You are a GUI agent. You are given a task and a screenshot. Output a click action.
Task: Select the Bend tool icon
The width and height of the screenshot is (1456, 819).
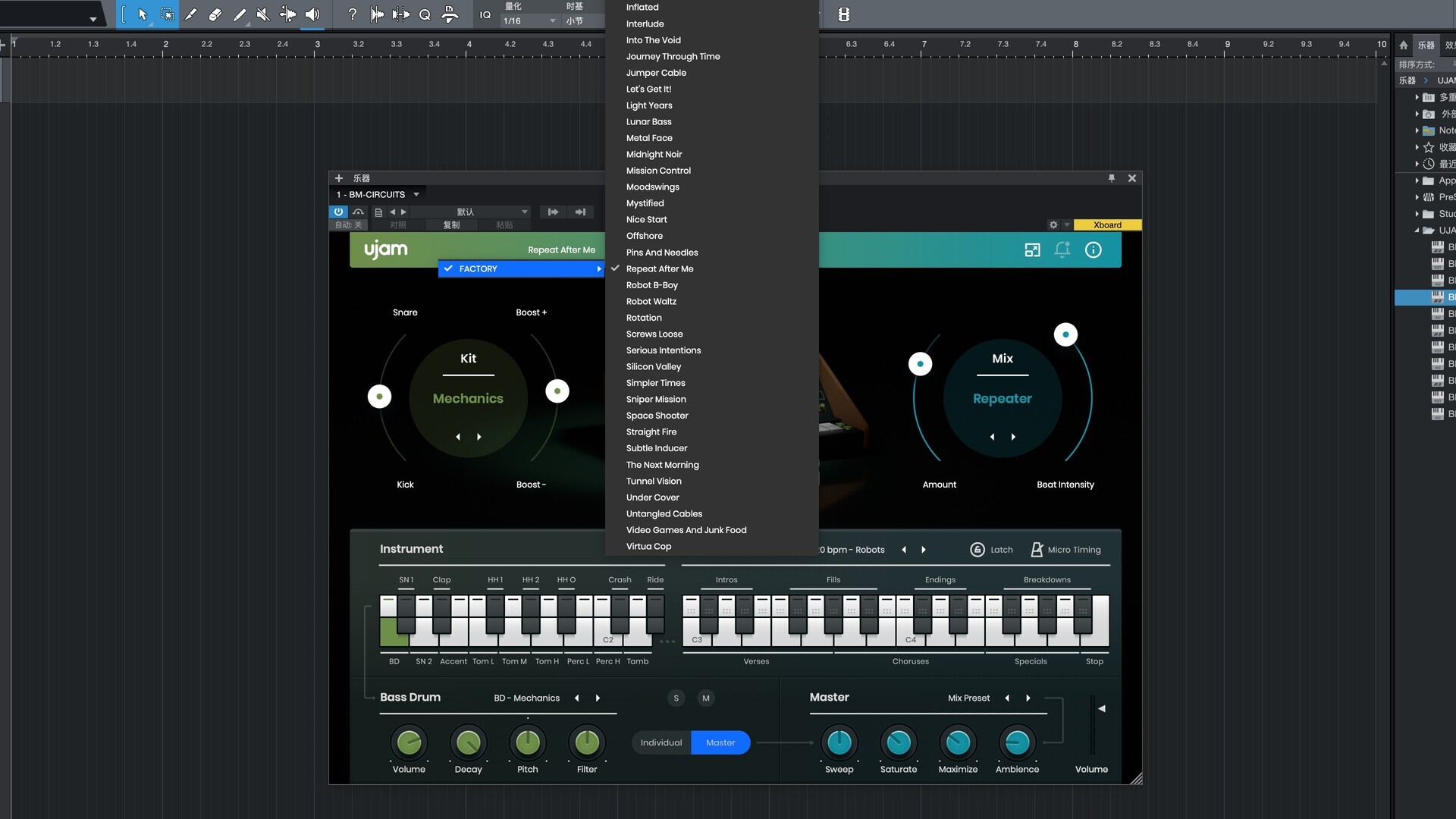pos(287,14)
